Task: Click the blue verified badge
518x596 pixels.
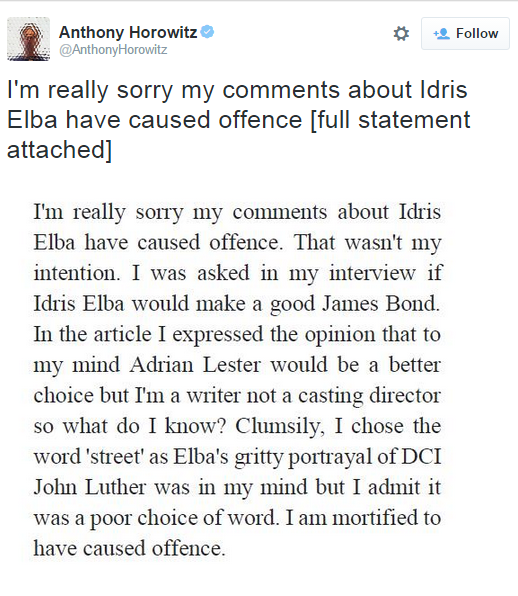Action: tap(208, 32)
